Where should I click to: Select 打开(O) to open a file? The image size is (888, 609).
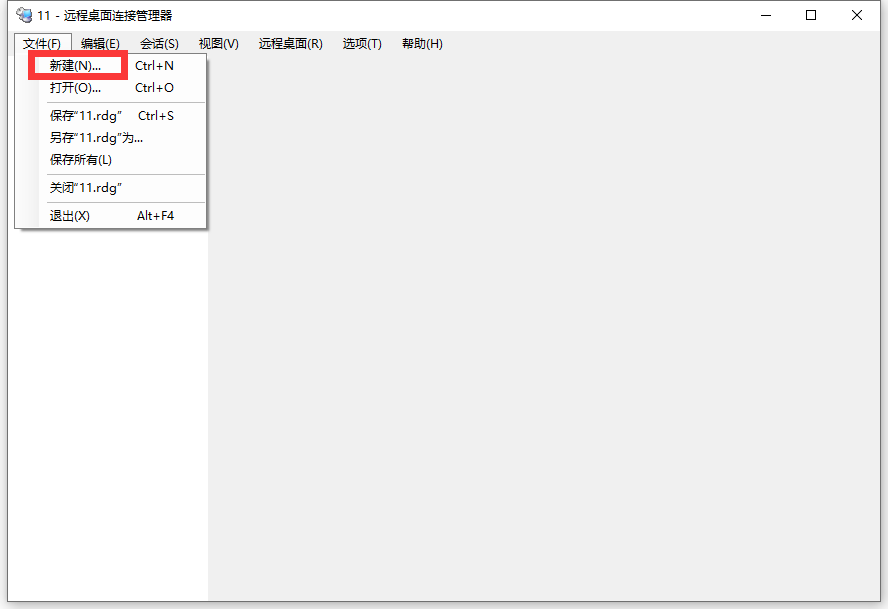[x=77, y=88]
